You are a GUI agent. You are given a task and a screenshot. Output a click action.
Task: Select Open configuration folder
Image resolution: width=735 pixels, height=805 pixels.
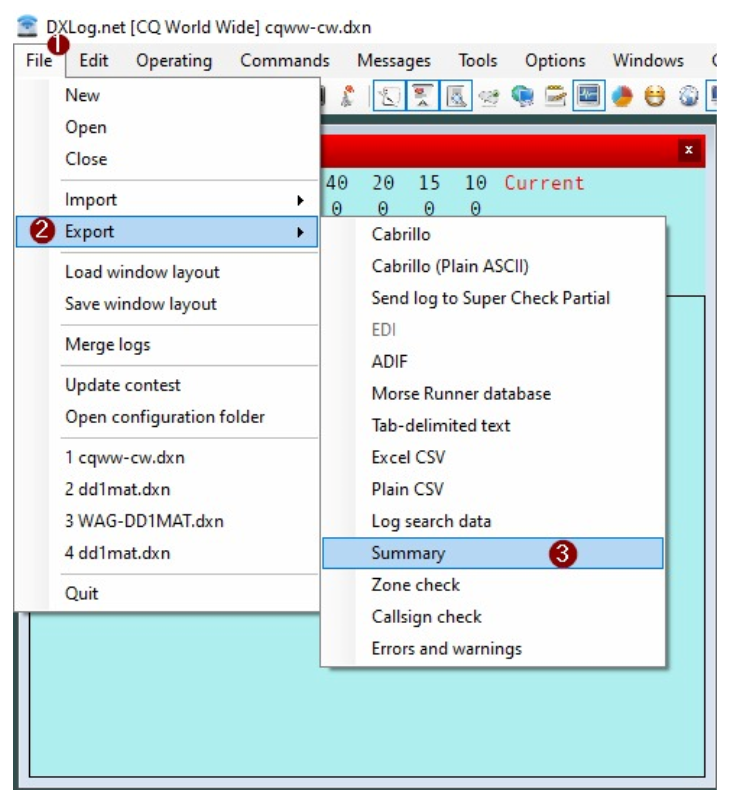(164, 417)
